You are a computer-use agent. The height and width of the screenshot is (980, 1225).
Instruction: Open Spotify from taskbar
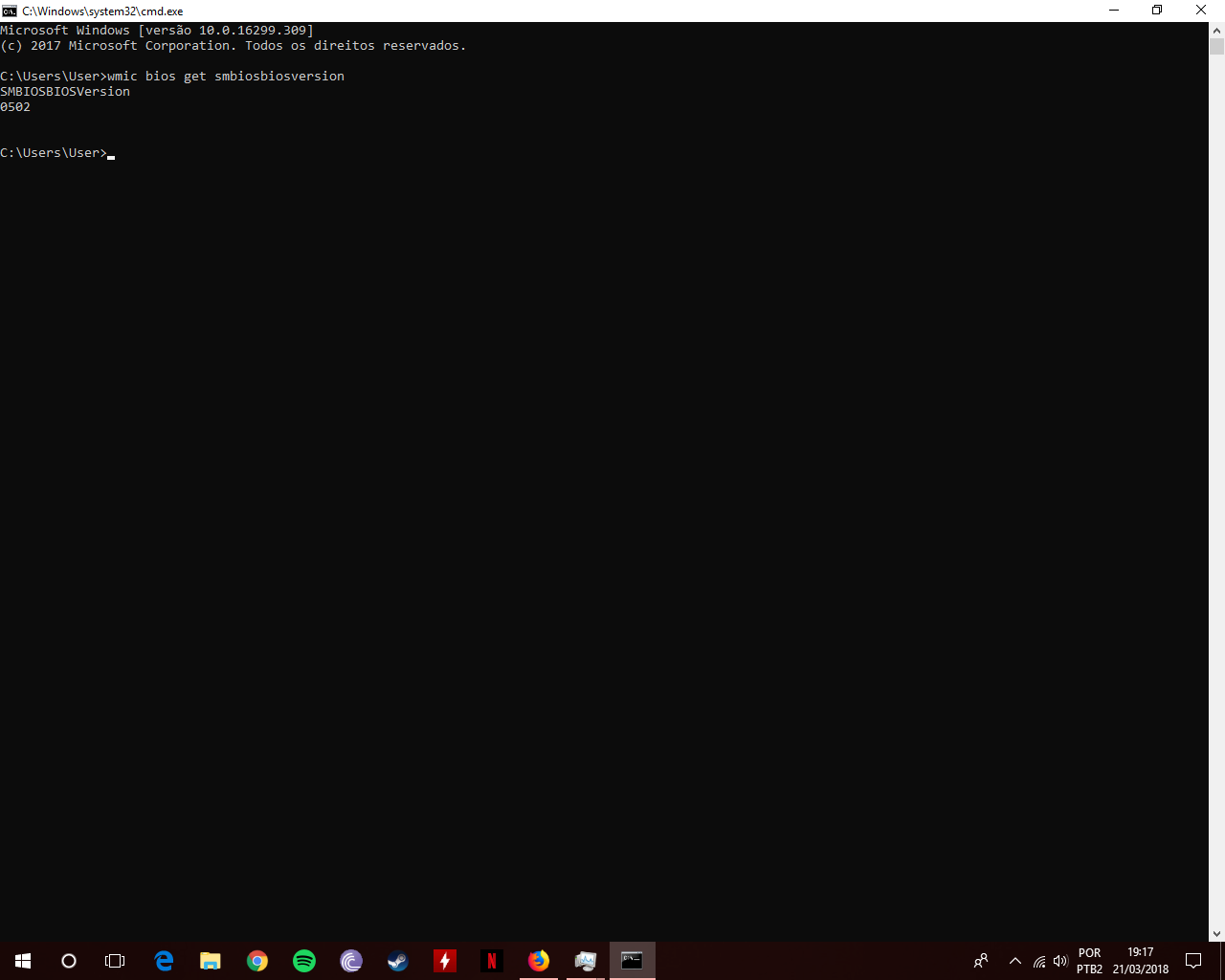[304, 961]
